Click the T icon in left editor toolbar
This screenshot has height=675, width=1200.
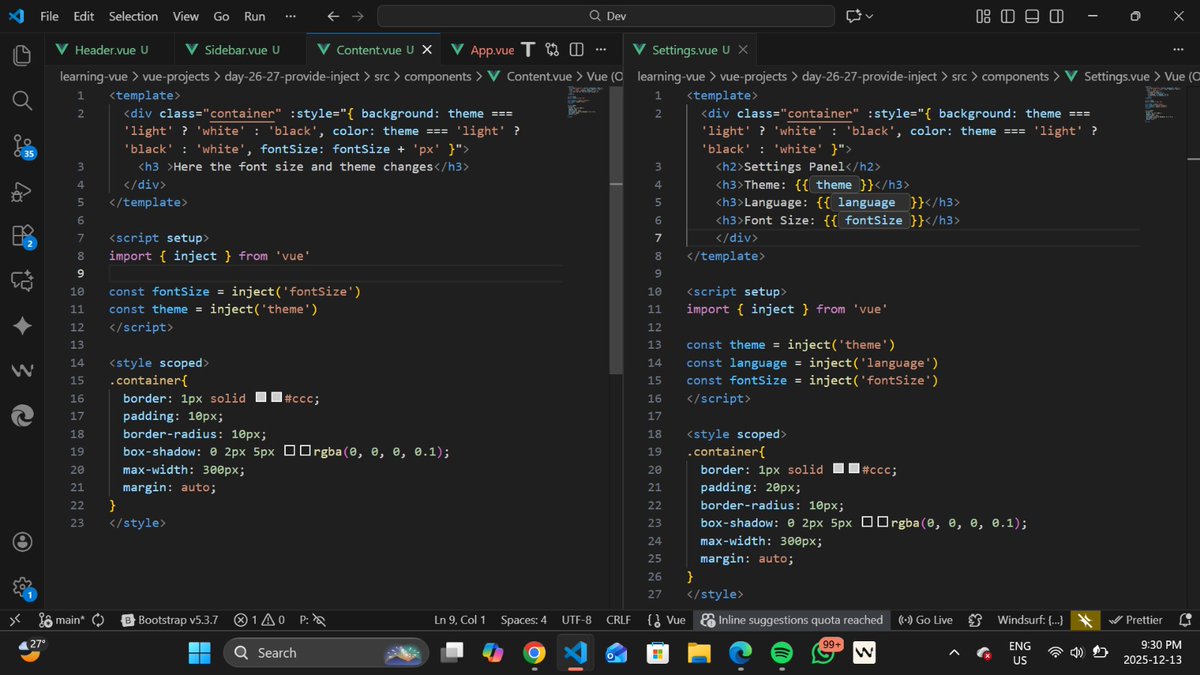[x=527, y=49]
